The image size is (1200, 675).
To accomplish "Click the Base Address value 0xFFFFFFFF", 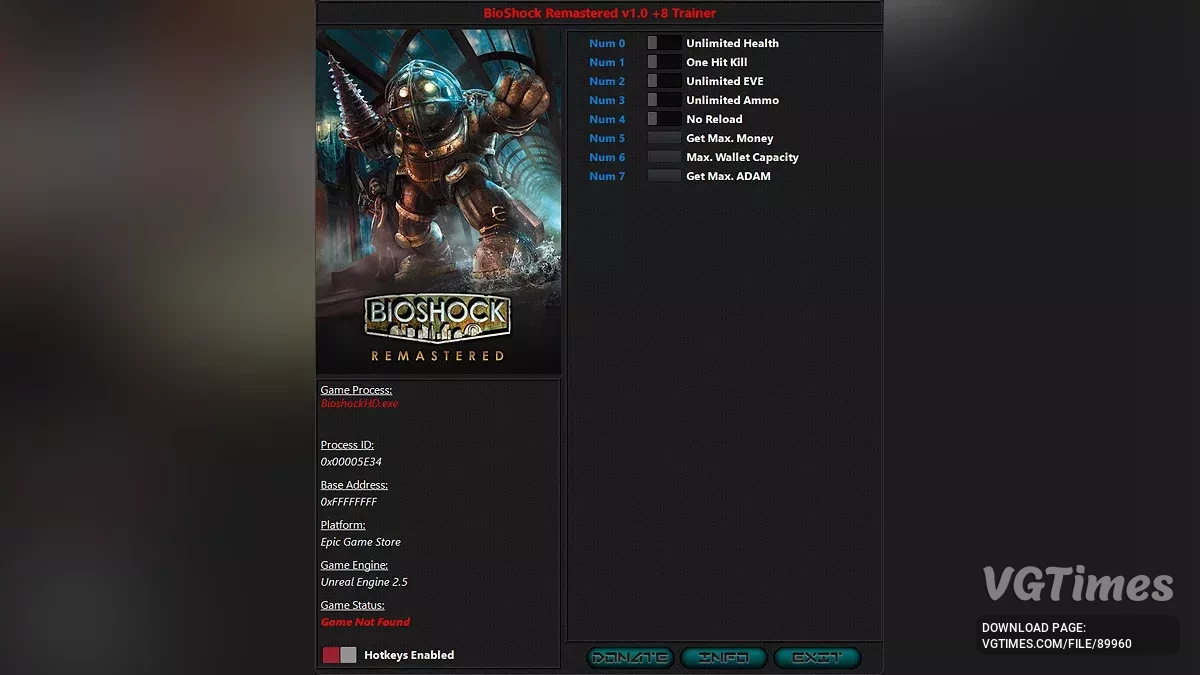I will pyautogui.click(x=349, y=502).
